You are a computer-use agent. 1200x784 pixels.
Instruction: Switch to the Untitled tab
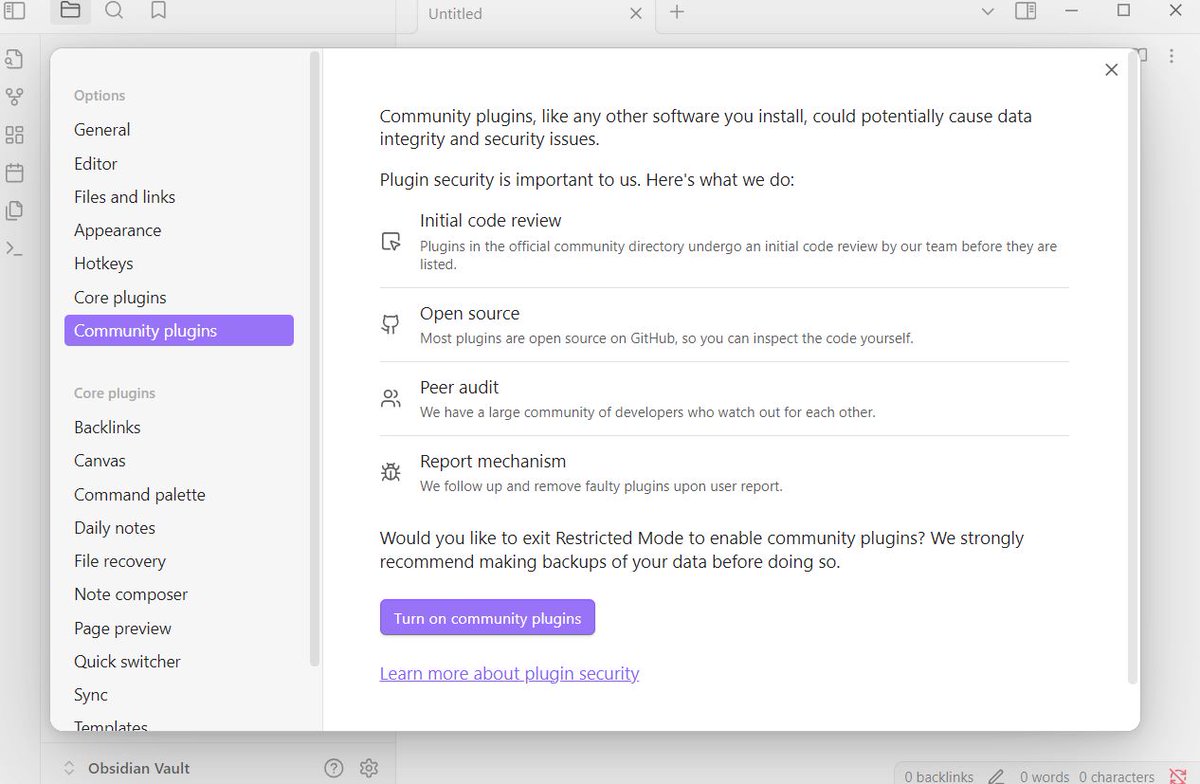[455, 14]
